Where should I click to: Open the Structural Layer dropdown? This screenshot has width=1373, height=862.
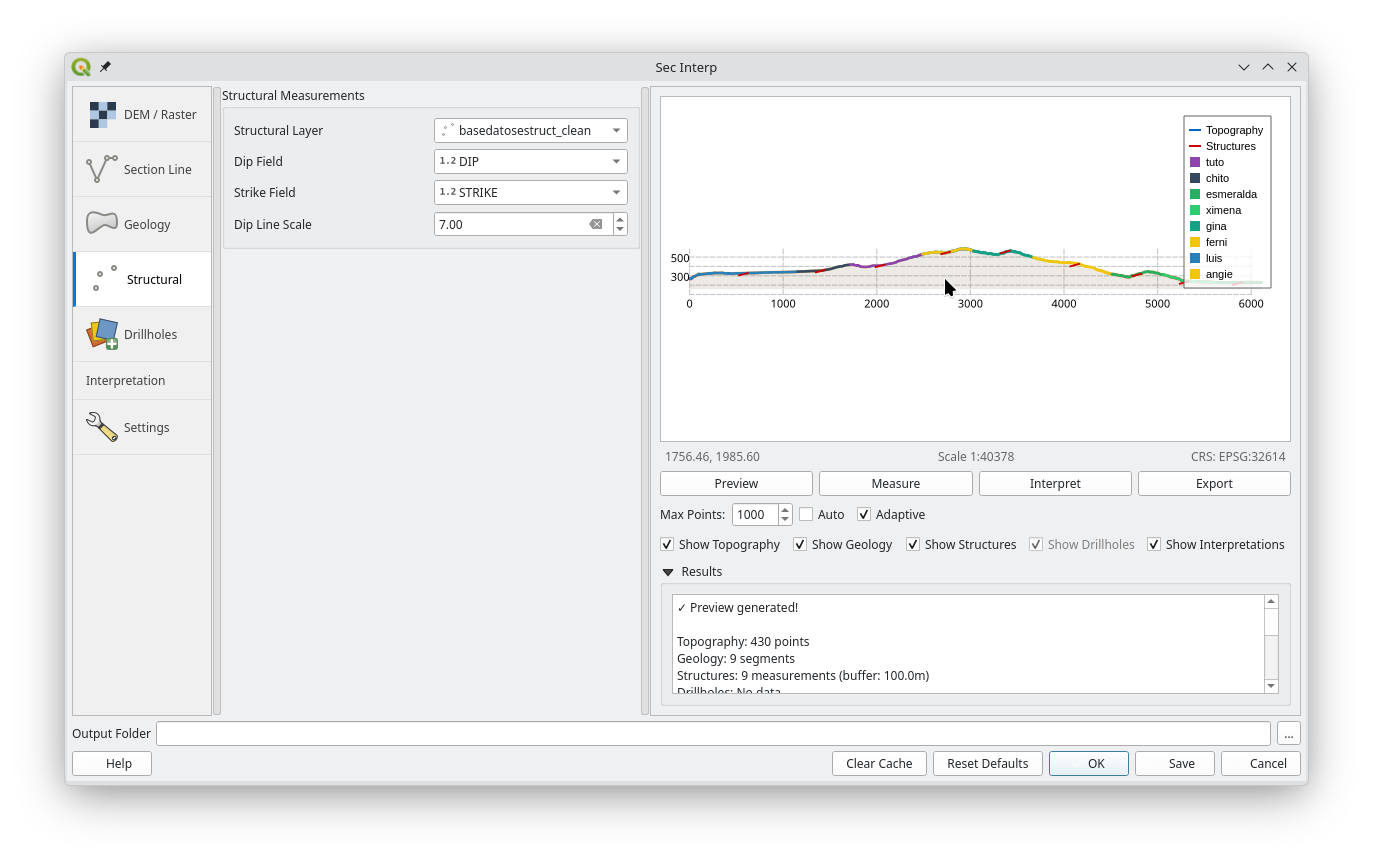pyautogui.click(x=530, y=130)
